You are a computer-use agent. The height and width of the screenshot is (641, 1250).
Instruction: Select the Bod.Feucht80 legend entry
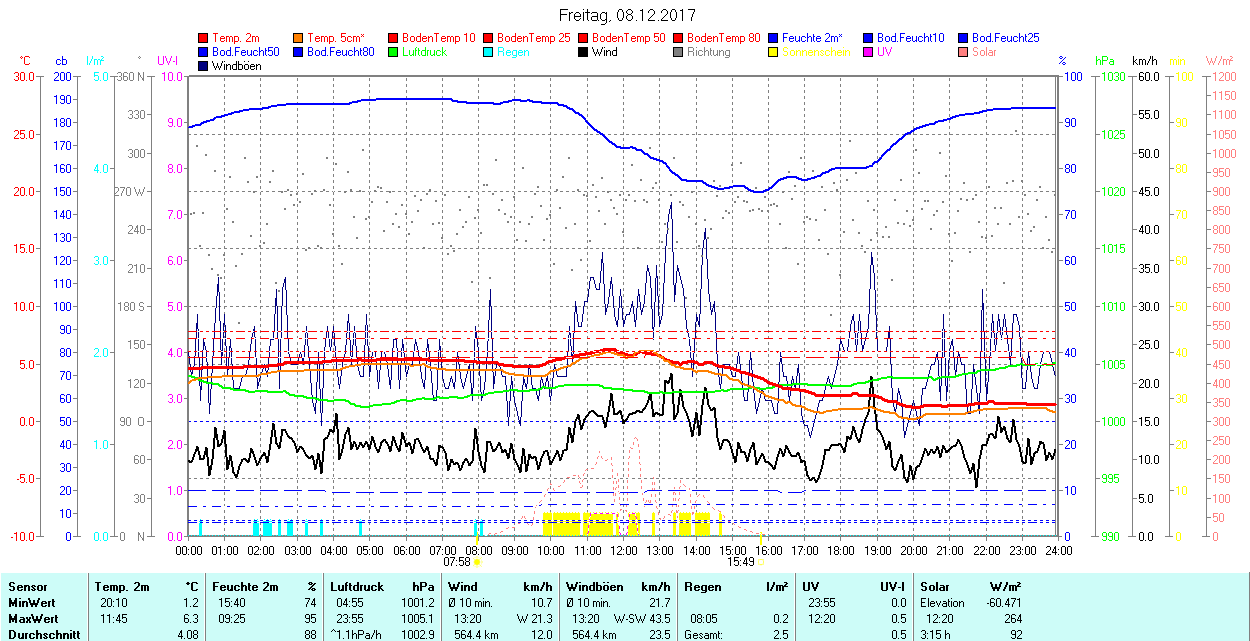click(x=340, y=52)
